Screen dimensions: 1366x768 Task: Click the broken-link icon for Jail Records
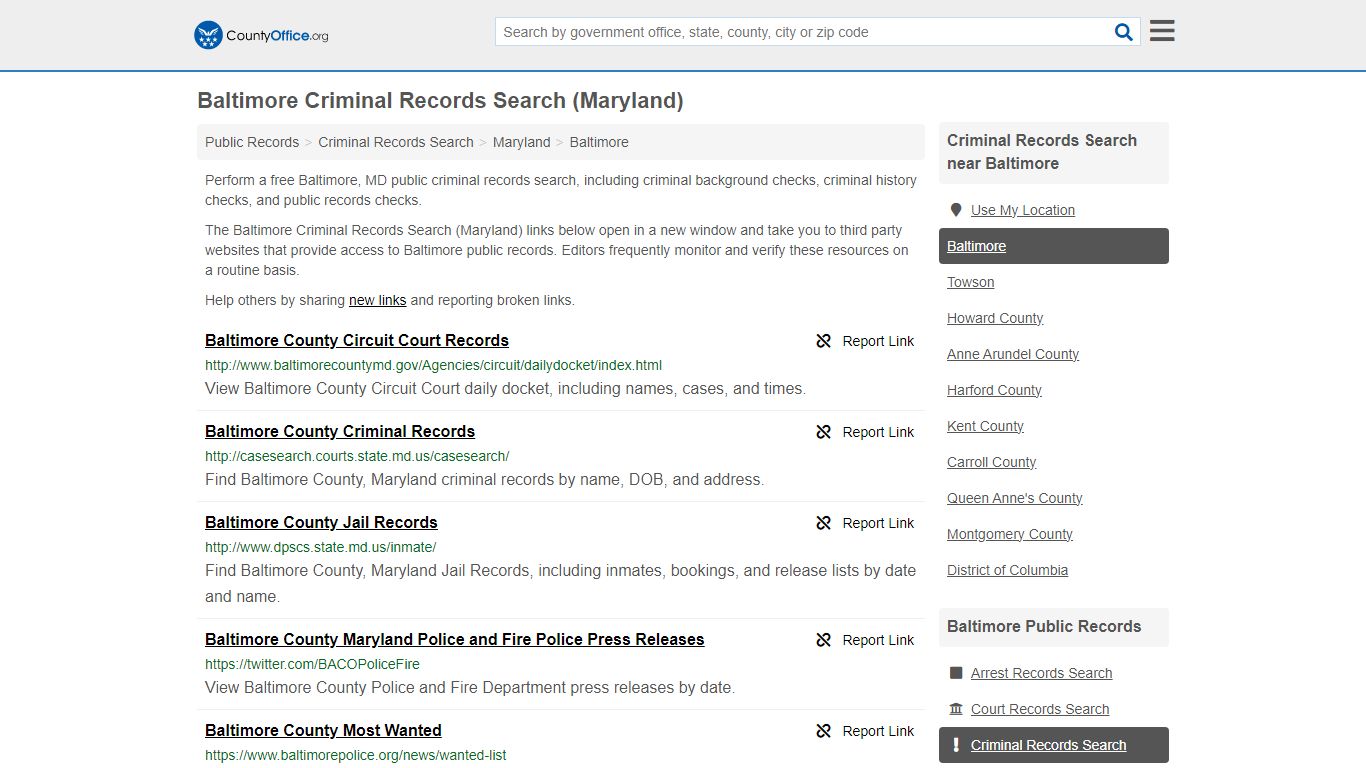pyautogui.click(x=824, y=523)
